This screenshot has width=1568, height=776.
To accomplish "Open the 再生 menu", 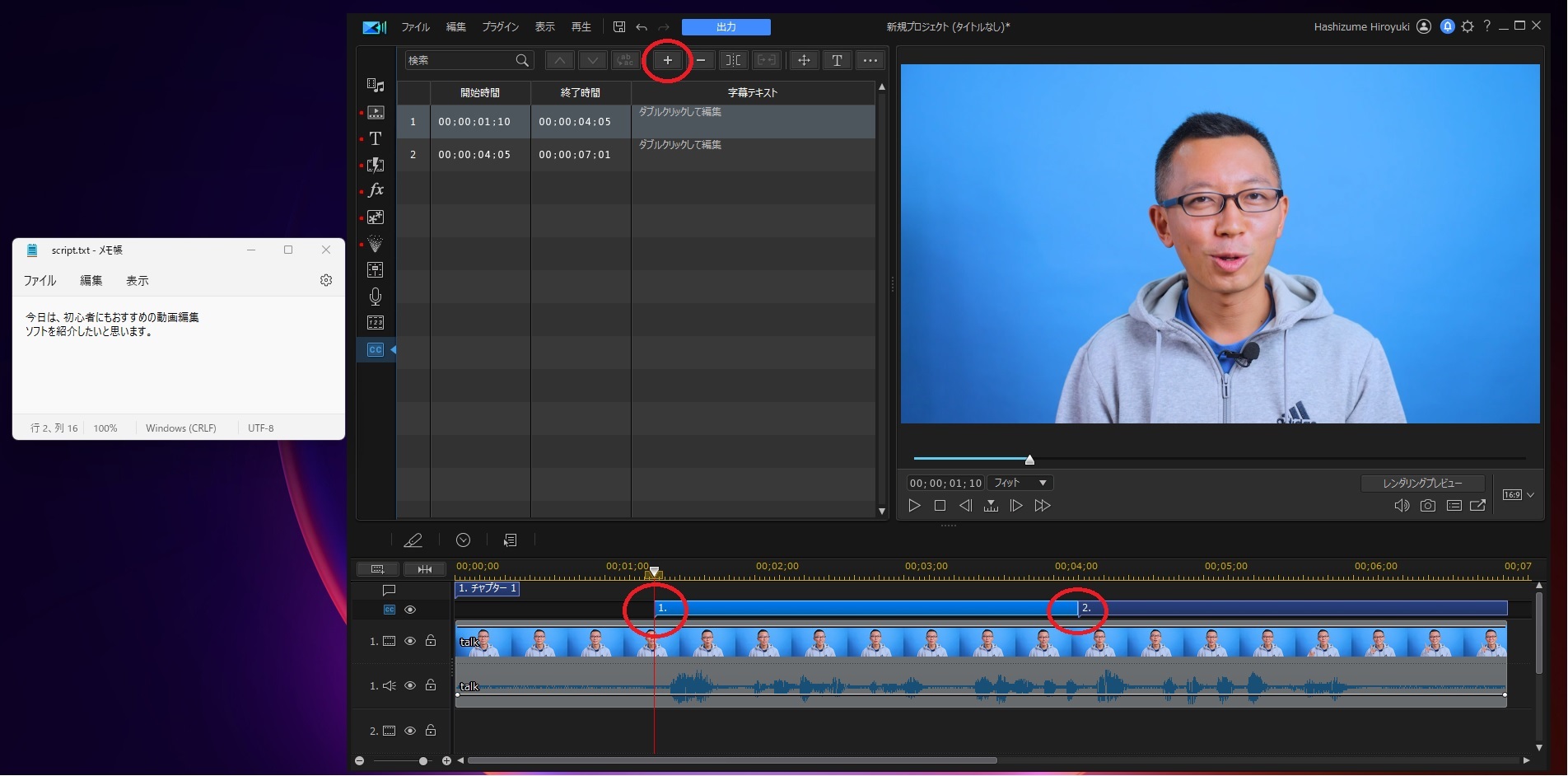I will tap(581, 27).
